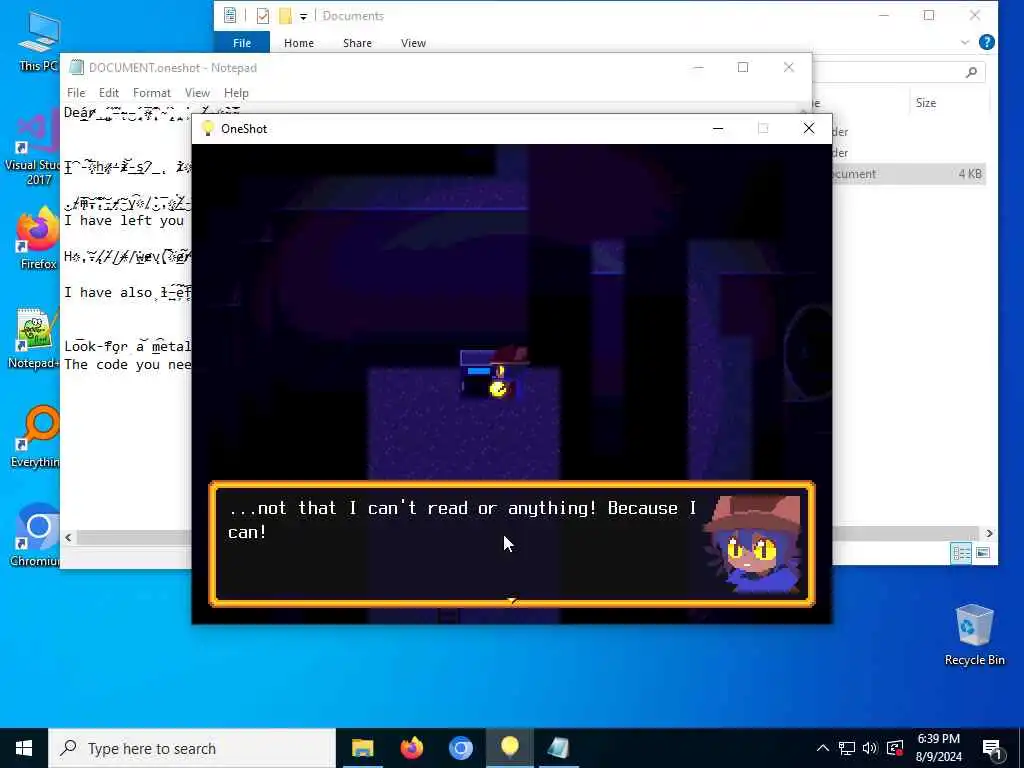The image size is (1024, 768).
Task: Close the OneShot game window
Action: click(x=808, y=129)
